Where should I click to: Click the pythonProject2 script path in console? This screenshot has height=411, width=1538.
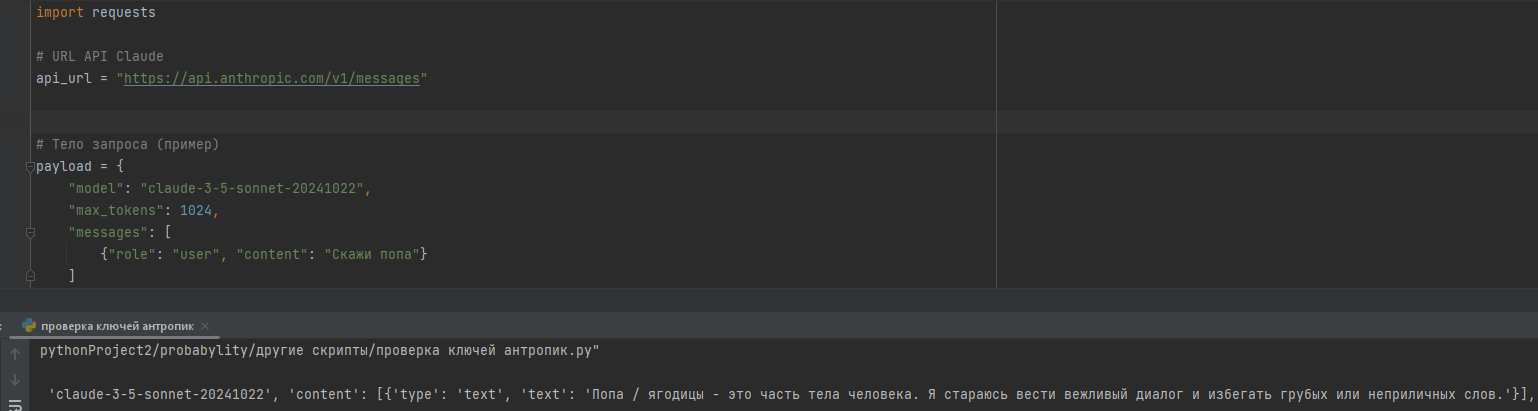click(x=319, y=352)
